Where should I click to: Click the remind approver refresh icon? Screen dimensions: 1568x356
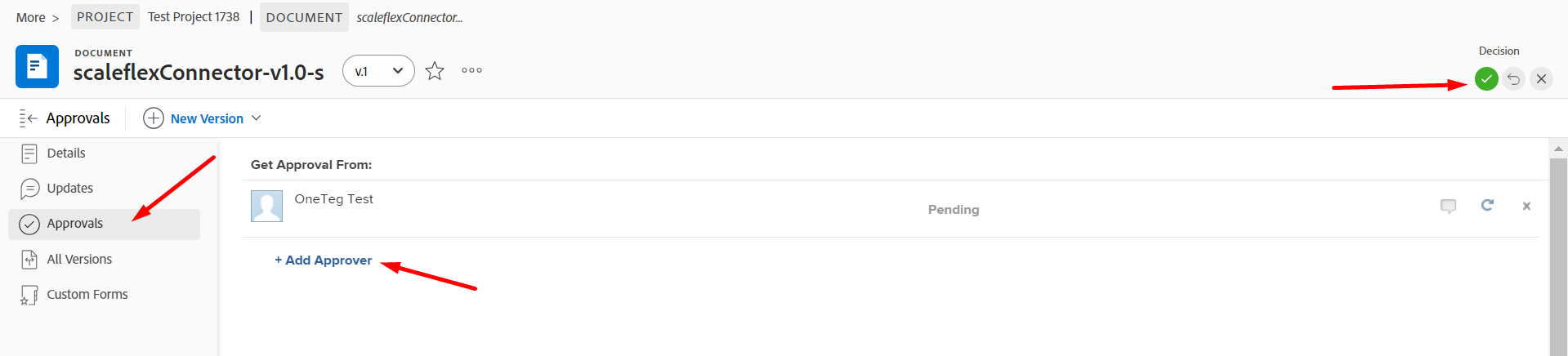[1487, 205]
